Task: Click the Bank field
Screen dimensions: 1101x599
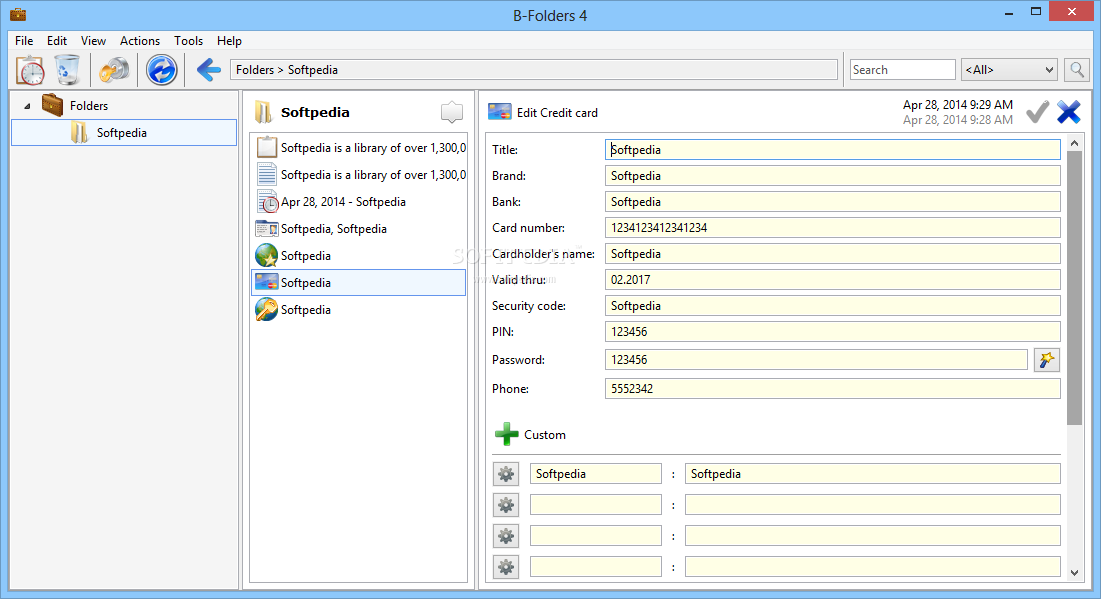Action: pos(832,202)
